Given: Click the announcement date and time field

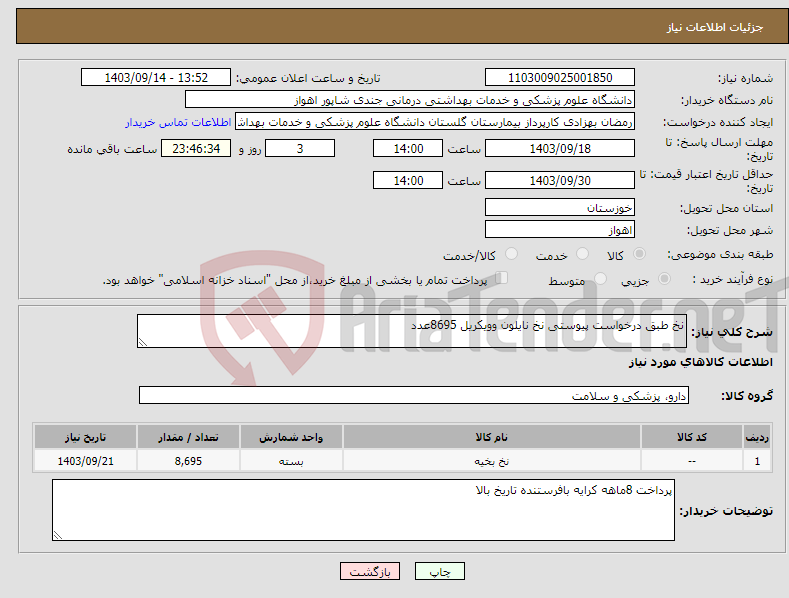Looking at the screenshot, I should (155, 78).
